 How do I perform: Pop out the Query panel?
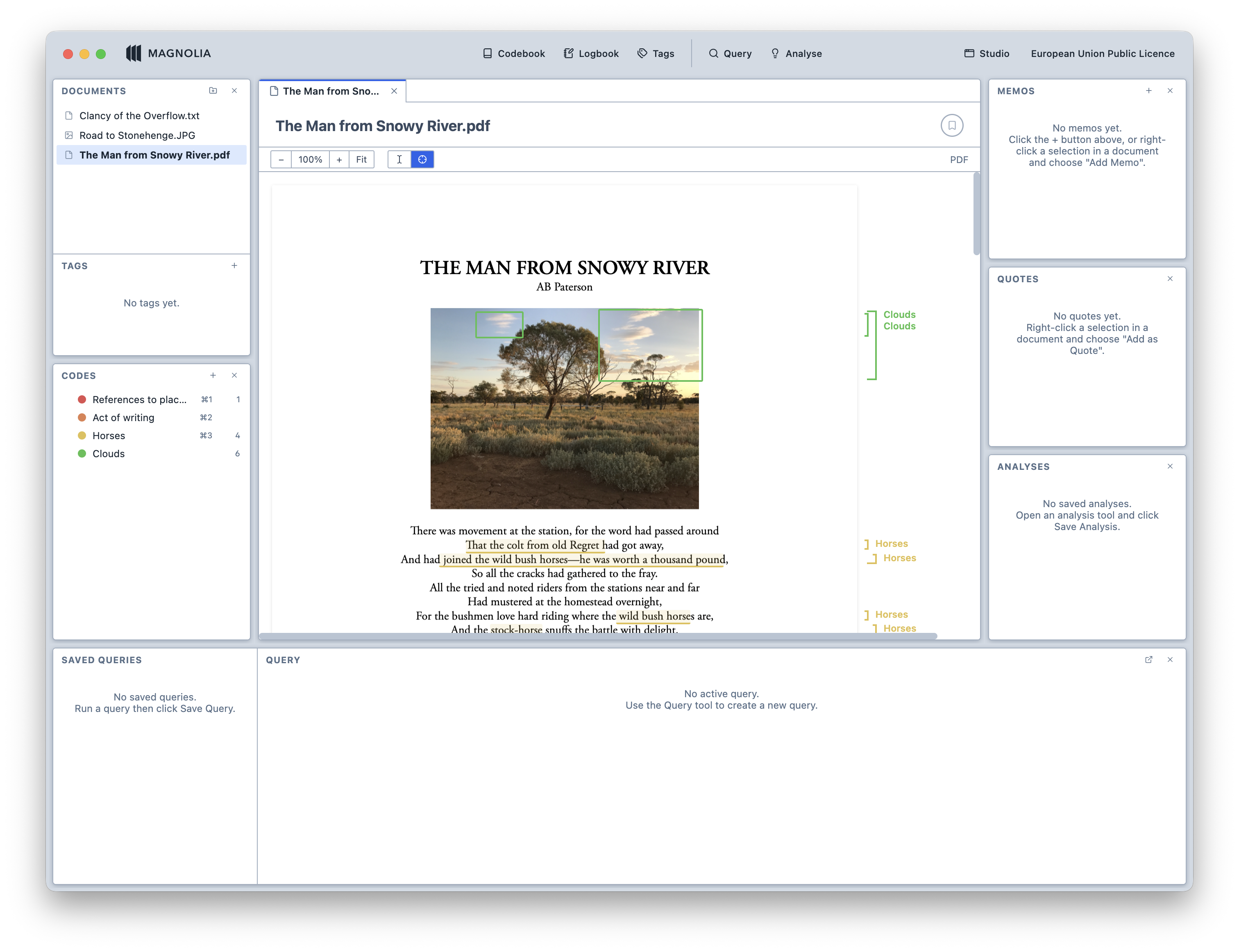(1148, 660)
